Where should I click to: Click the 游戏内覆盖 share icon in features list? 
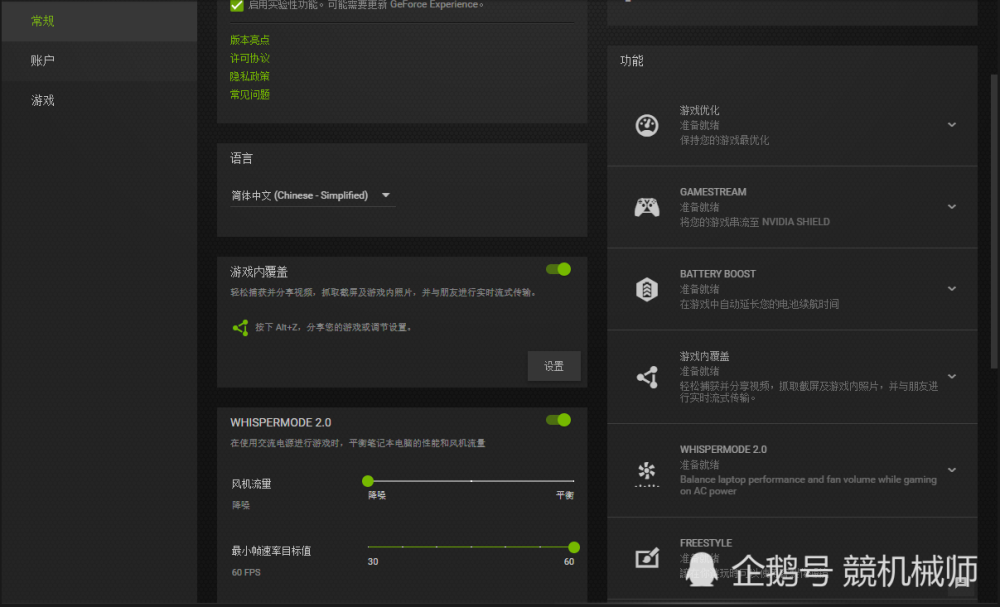[647, 377]
